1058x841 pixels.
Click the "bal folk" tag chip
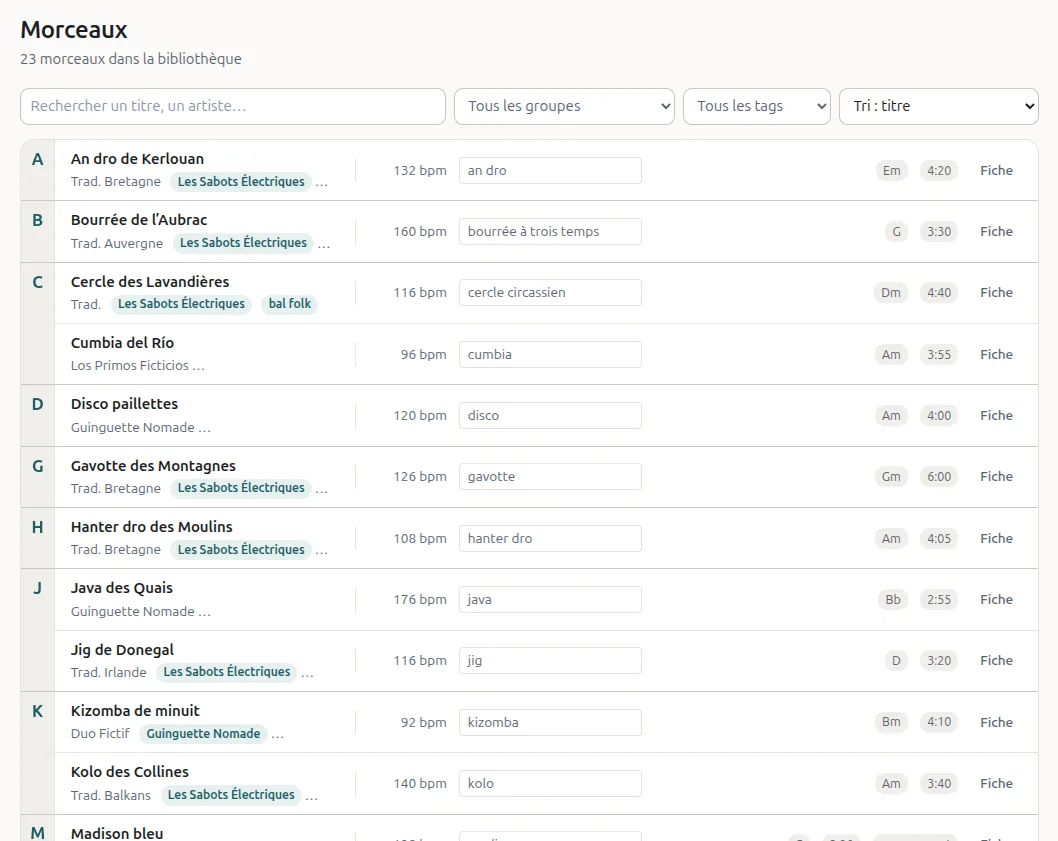(x=289, y=304)
